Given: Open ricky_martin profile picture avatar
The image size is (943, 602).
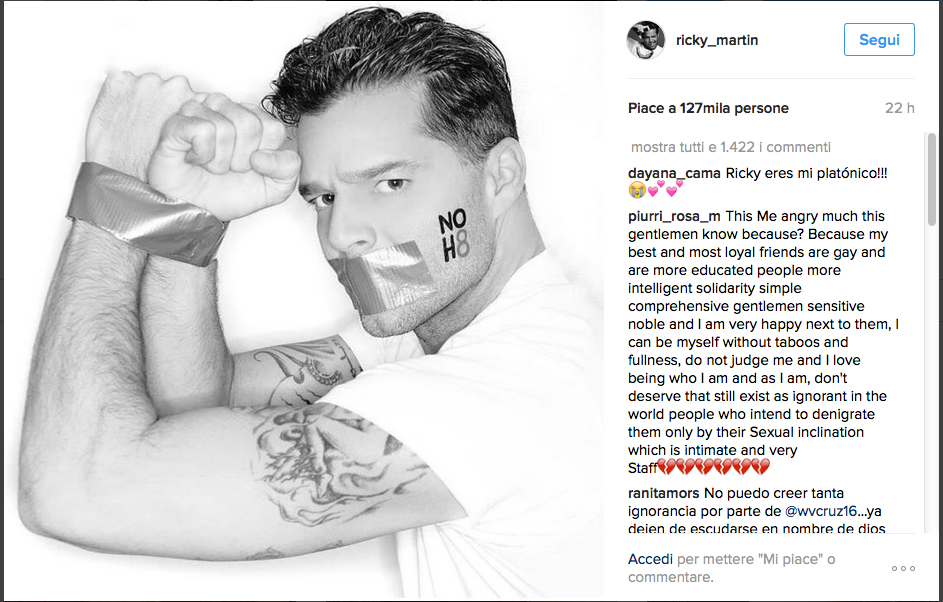Looking at the screenshot, I should [646, 40].
